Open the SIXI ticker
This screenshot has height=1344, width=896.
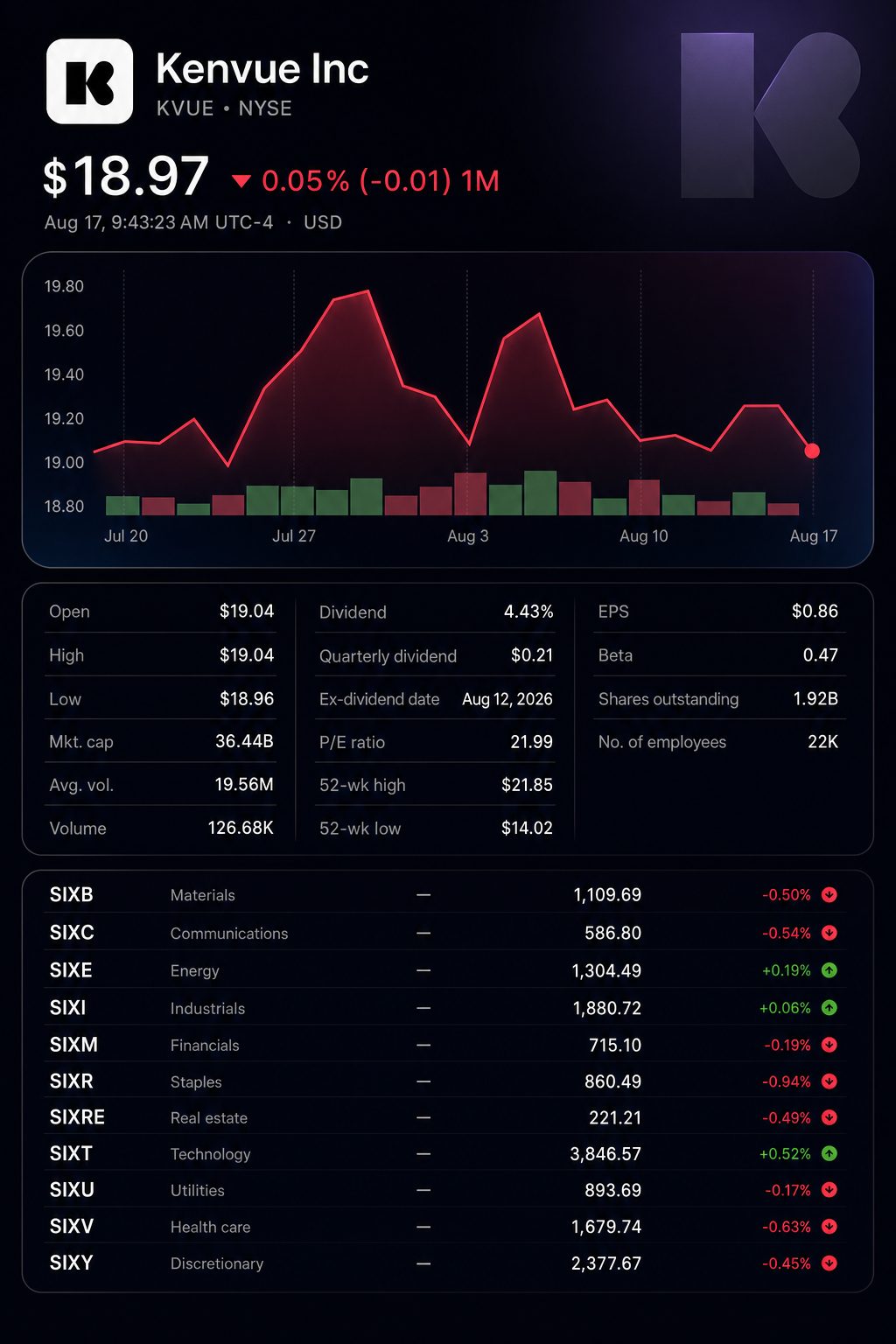coord(67,1007)
